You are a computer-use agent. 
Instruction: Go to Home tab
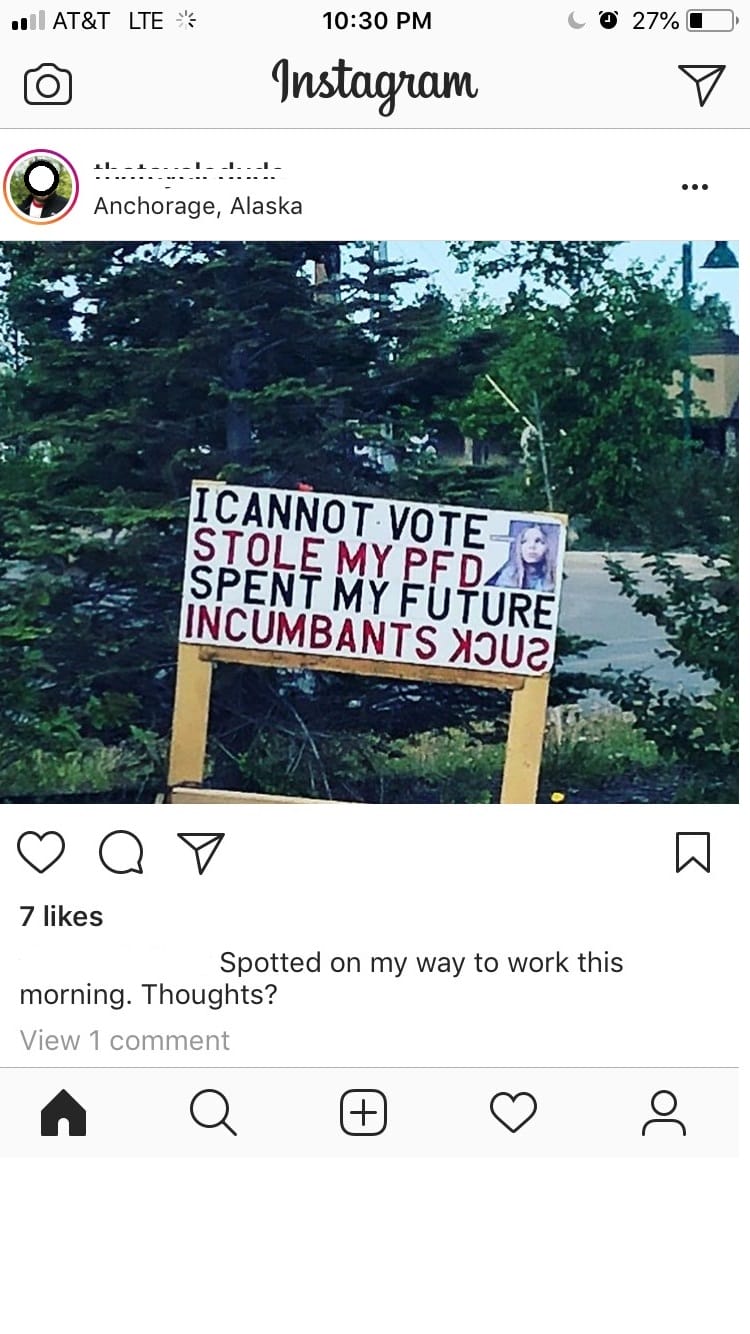[x=63, y=1112]
